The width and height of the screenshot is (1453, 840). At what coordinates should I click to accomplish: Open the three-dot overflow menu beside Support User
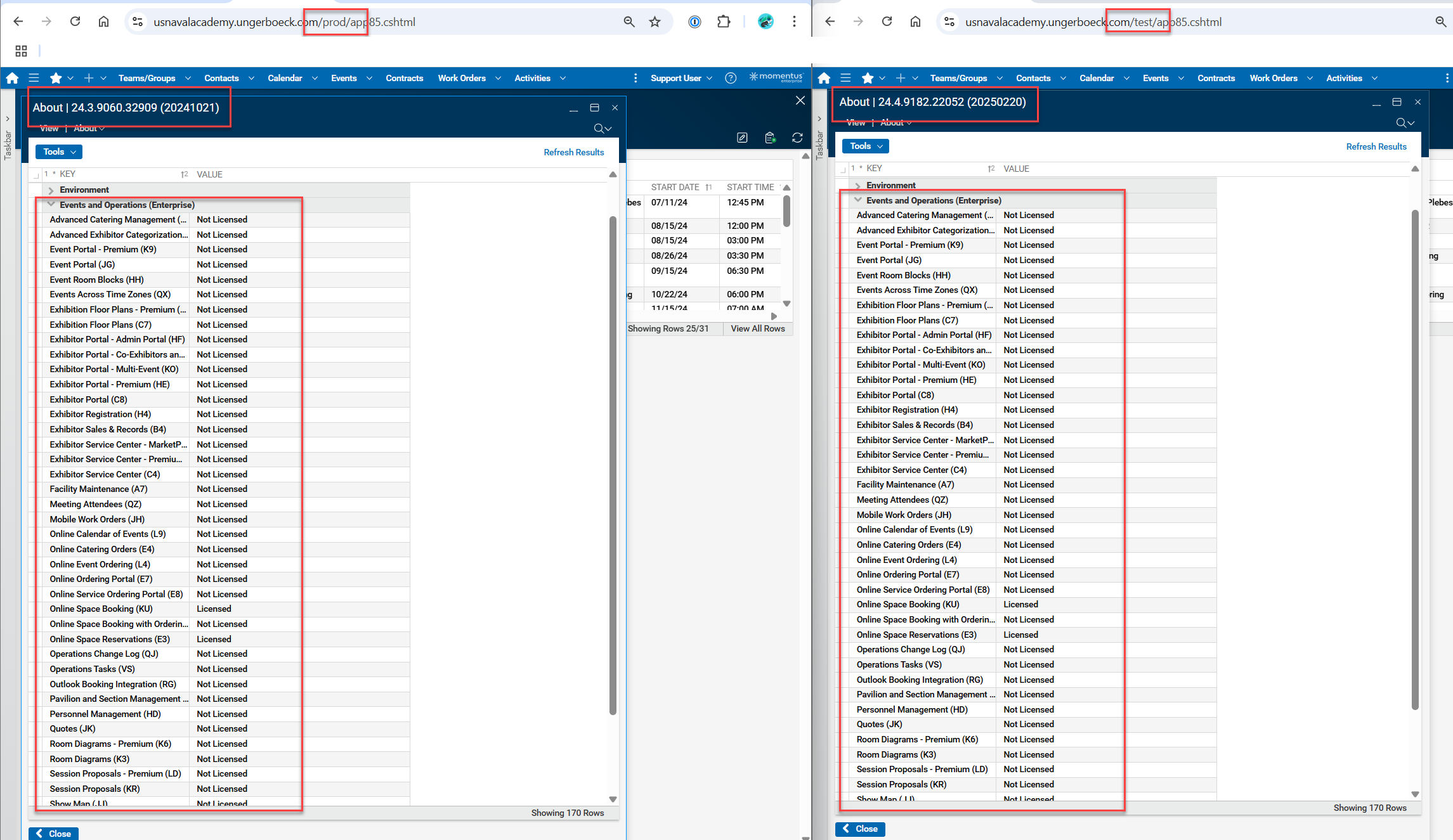tap(635, 78)
